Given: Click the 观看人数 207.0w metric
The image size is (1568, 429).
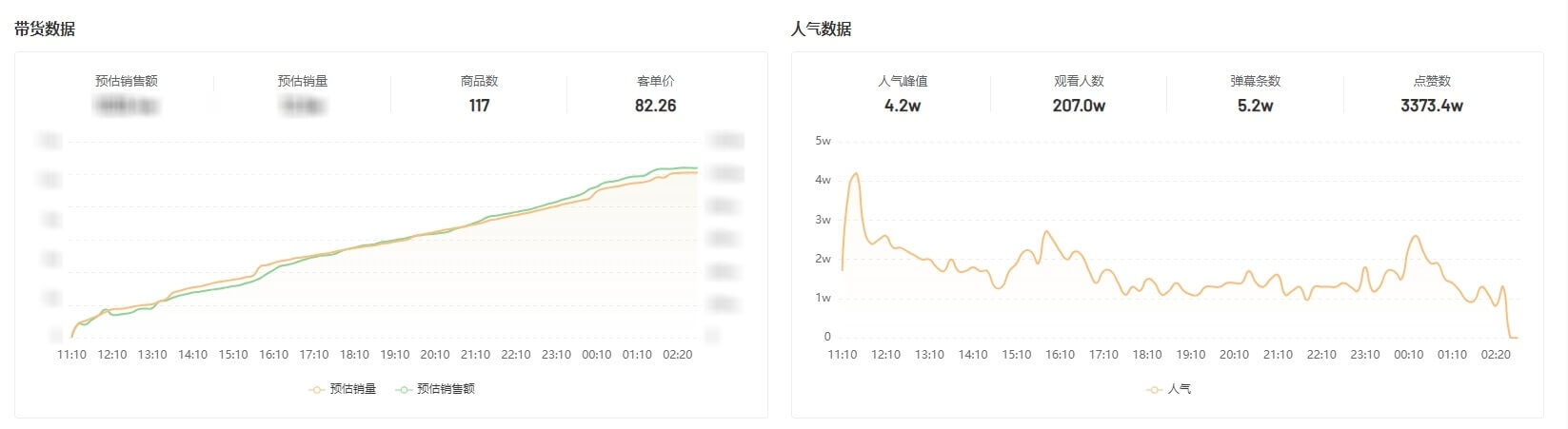Looking at the screenshot, I should point(1079,94).
